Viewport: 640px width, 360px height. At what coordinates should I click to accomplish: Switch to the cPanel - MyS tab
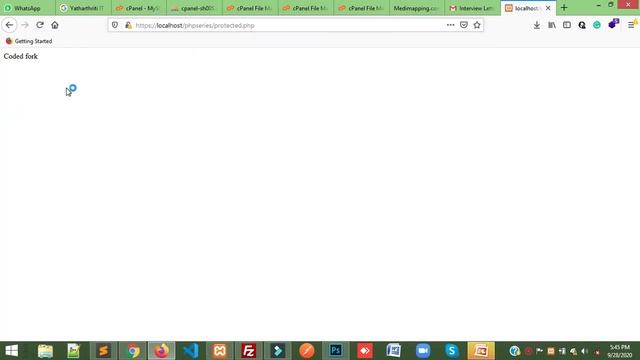(139, 8)
